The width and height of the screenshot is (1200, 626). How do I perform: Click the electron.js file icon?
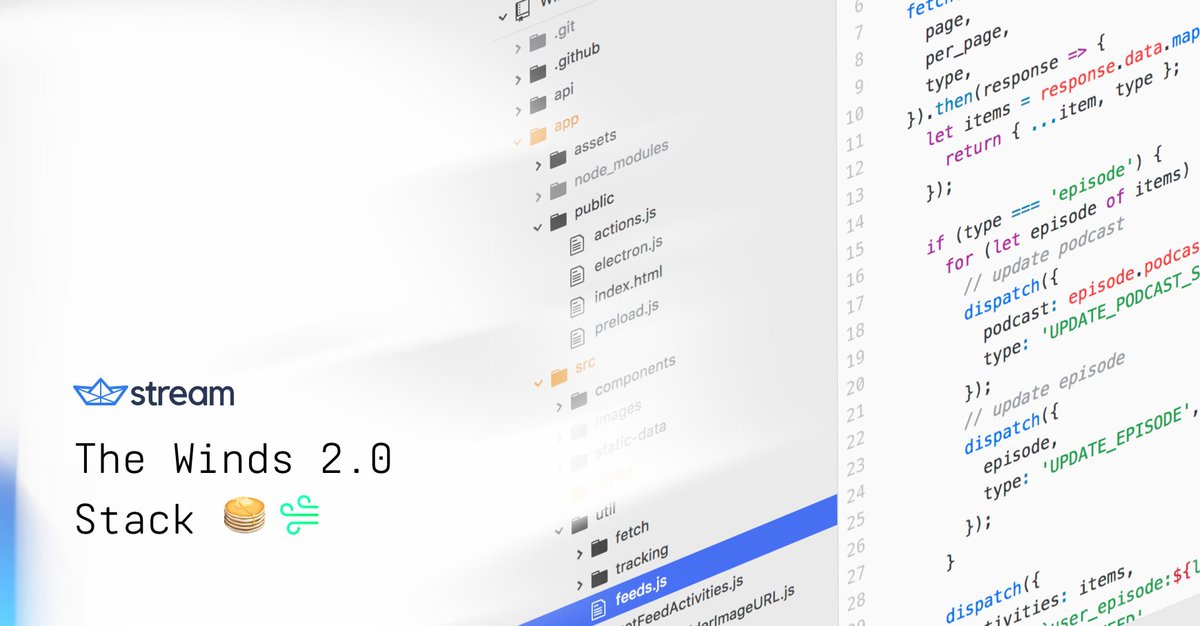pos(577,274)
